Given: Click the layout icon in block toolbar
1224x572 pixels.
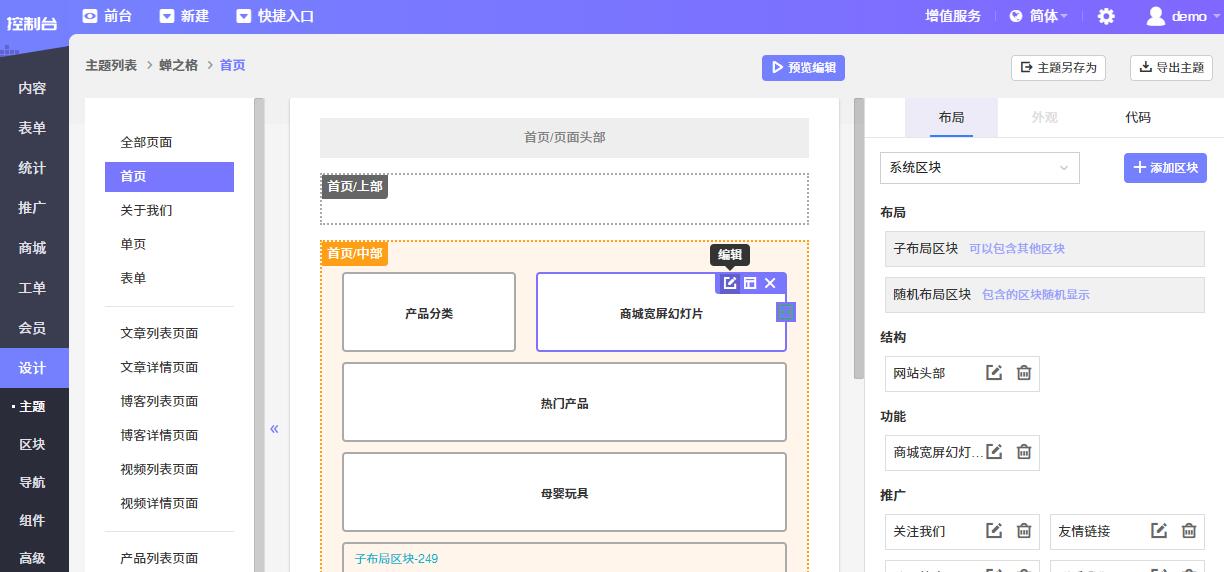Looking at the screenshot, I should tap(750, 284).
